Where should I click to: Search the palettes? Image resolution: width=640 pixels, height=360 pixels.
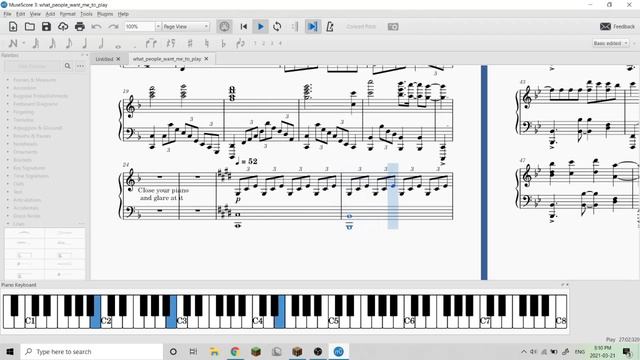click(x=67, y=66)
